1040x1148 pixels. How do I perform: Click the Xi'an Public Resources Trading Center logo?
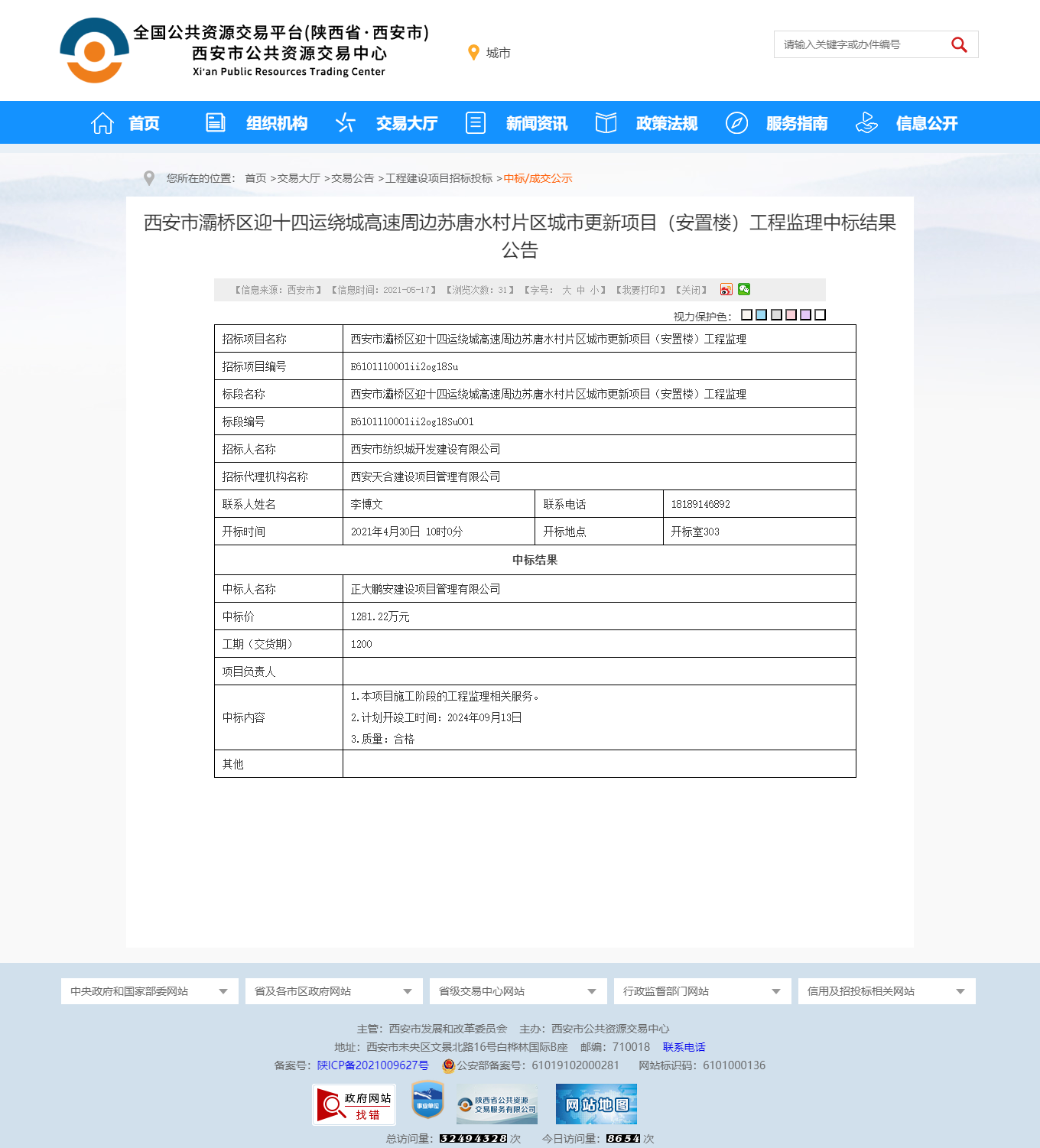click(95, 50)
